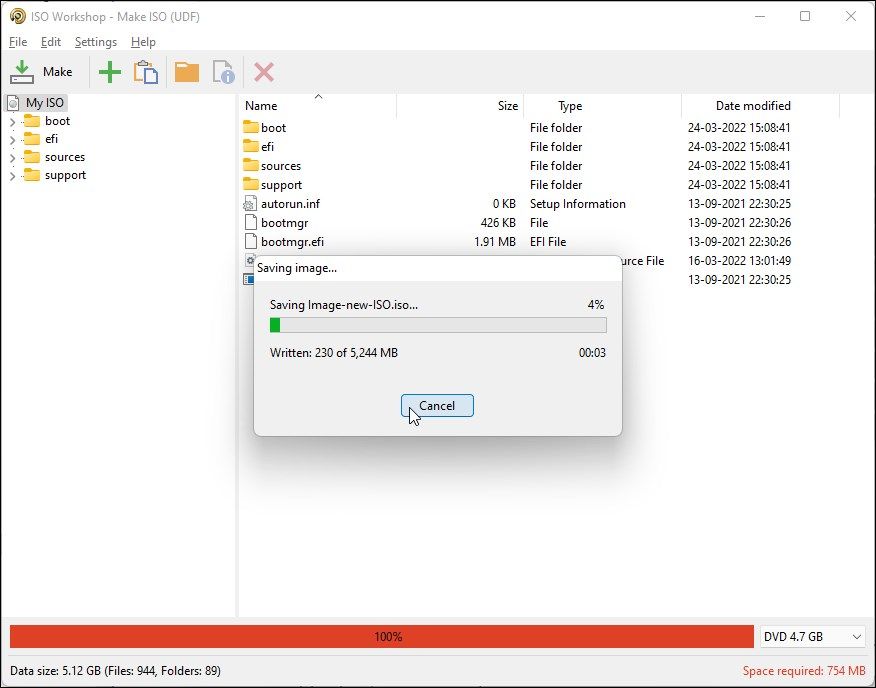
Task: Open the Help menu
Action: click(x=143, y=42)
